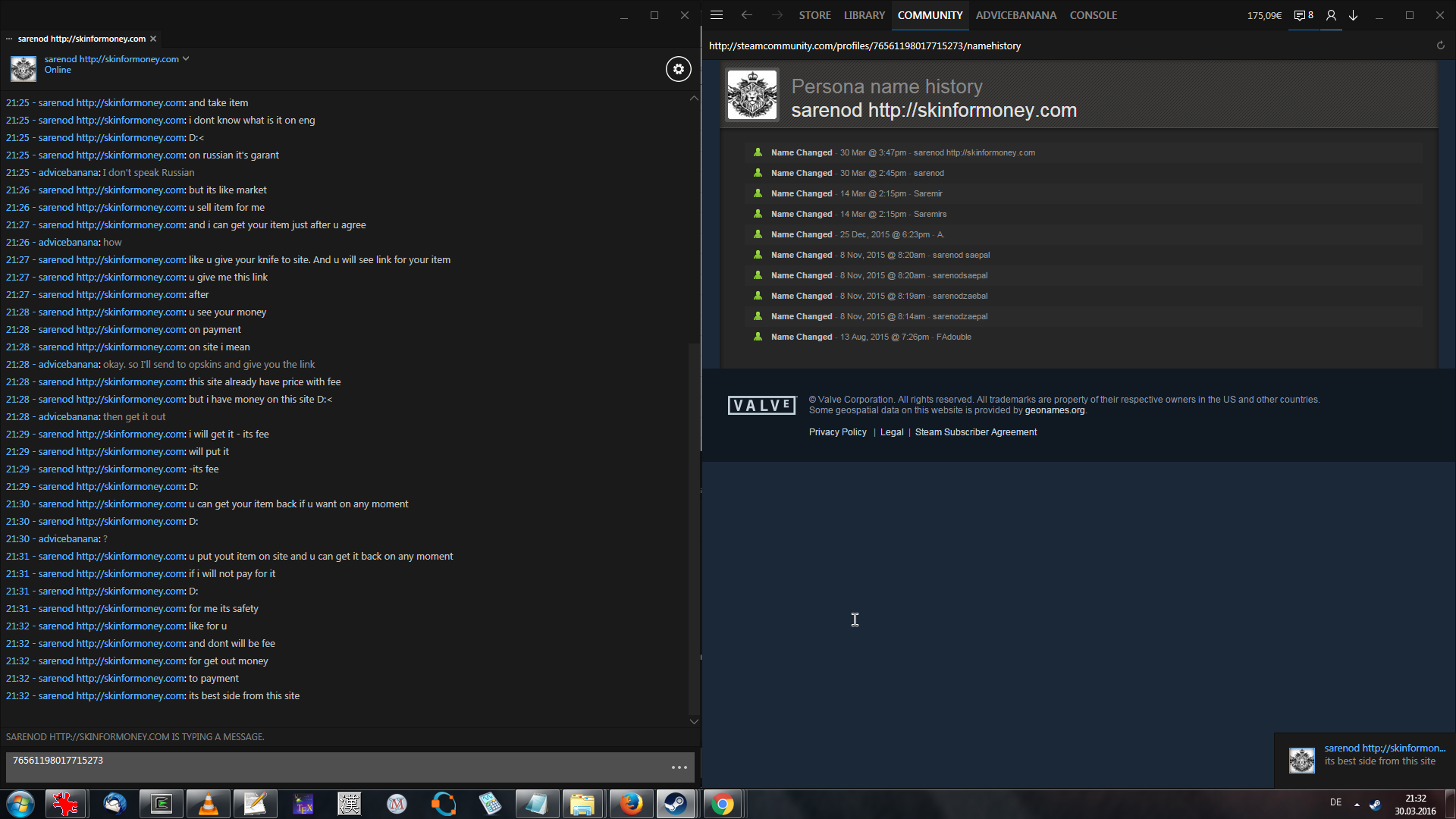Image resolution: width=1456 pixels, height=819 pixels.
Task: Close the sarenod chat tab
Action: [x=153, y=39]
